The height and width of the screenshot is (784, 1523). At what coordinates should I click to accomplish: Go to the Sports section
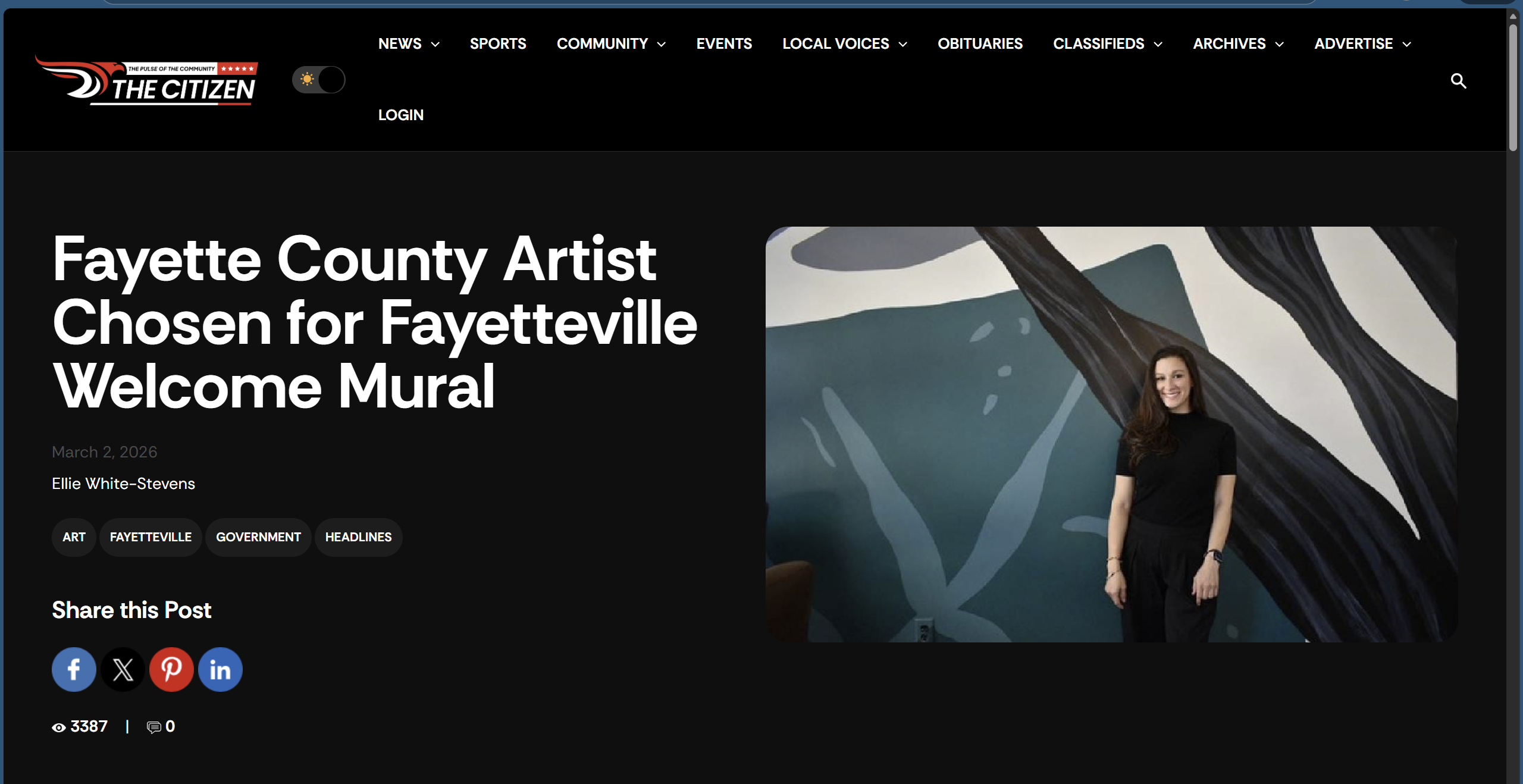[x=498, y=44]
